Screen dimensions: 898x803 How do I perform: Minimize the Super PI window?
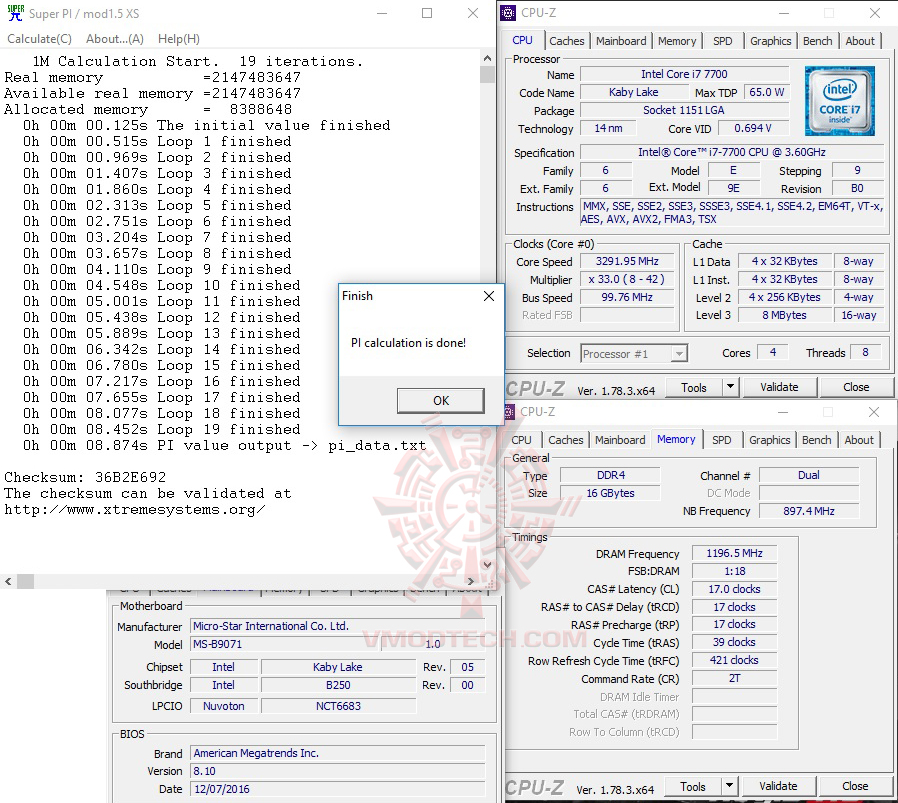(382, 13)
